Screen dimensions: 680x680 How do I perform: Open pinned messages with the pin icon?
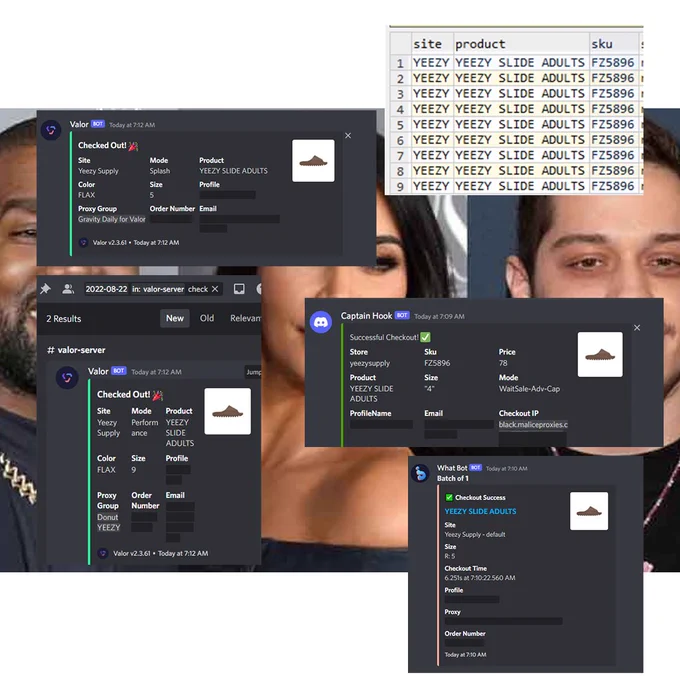click(x=46, y=289)
